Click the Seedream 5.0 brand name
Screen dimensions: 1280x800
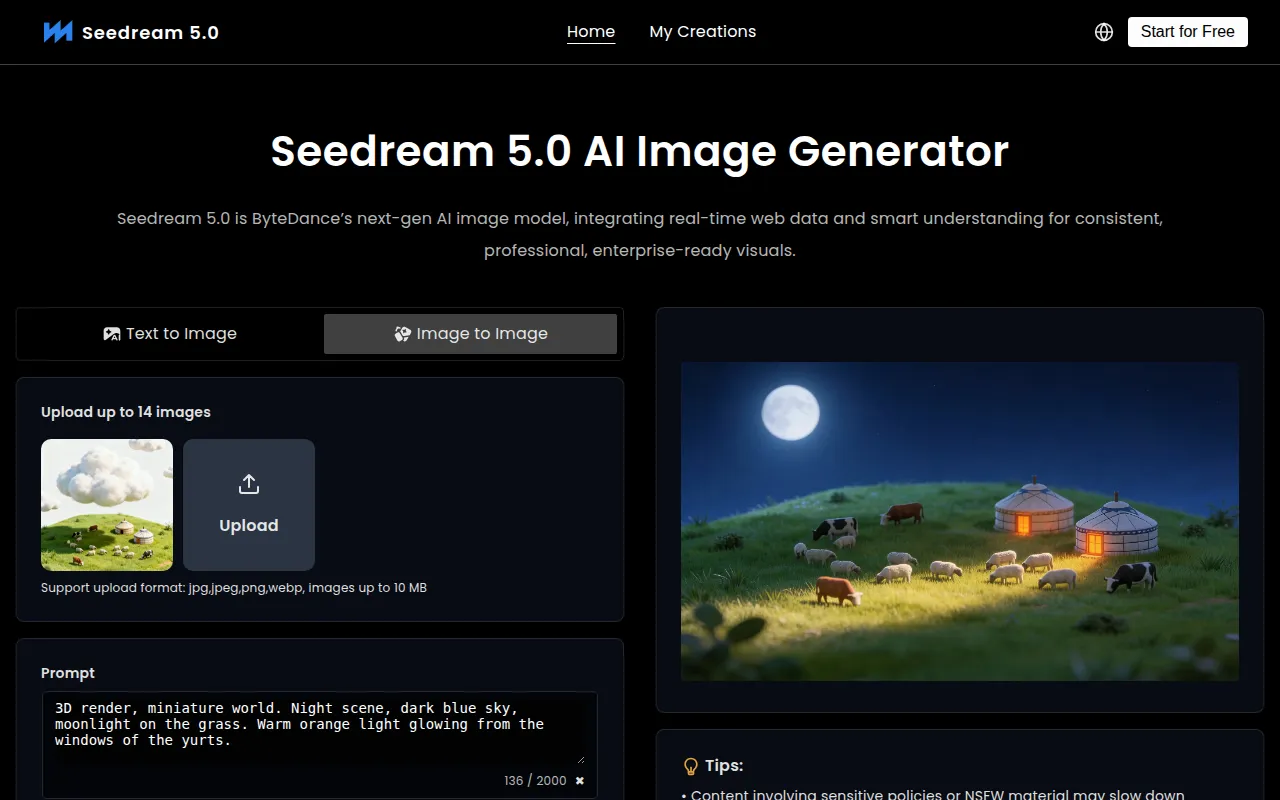click(x=150, y=31)
